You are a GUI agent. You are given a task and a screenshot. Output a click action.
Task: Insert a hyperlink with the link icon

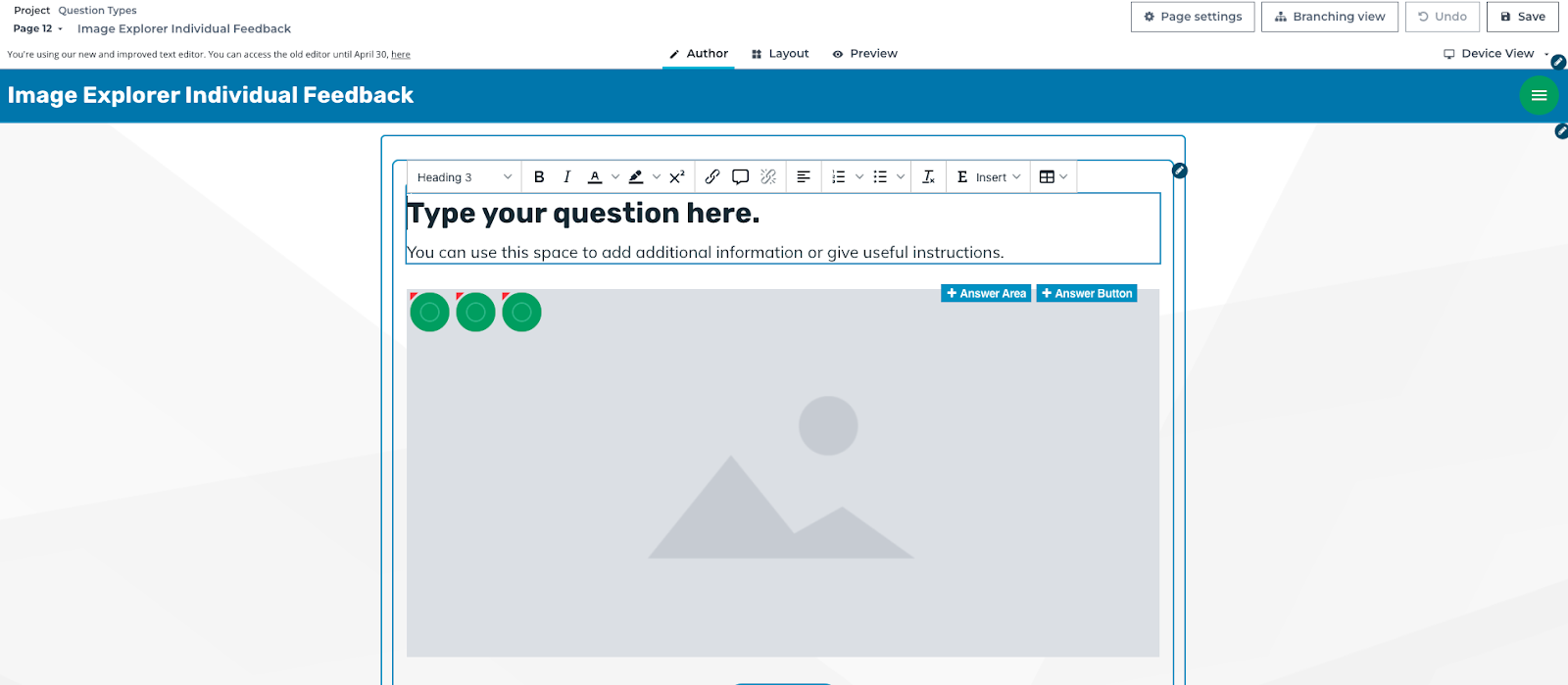coord(712,177)
